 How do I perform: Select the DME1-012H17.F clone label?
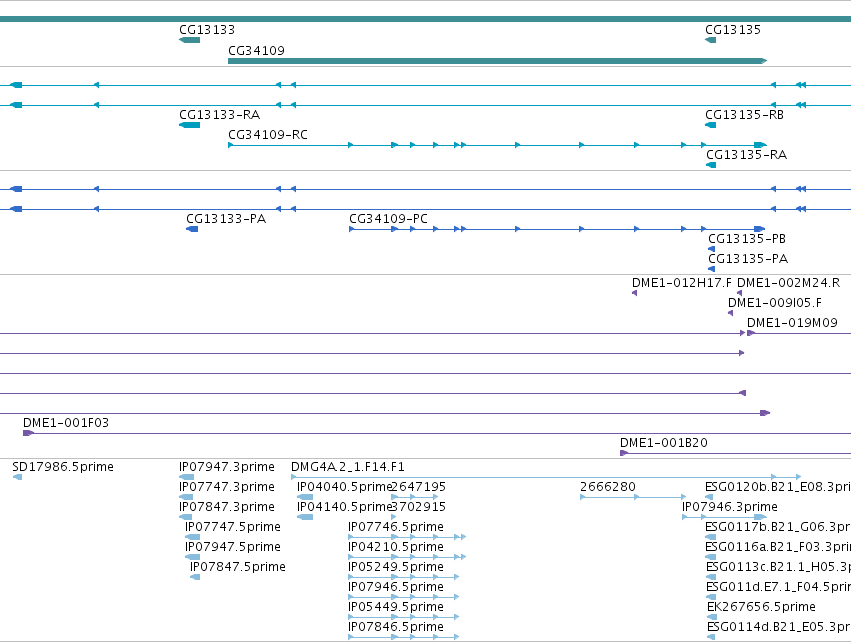(682, 283)
